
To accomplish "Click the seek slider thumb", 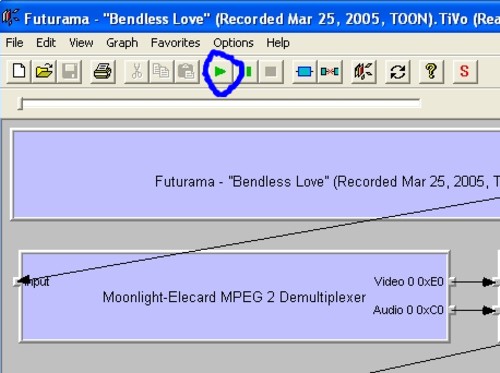I will point(21,103).
